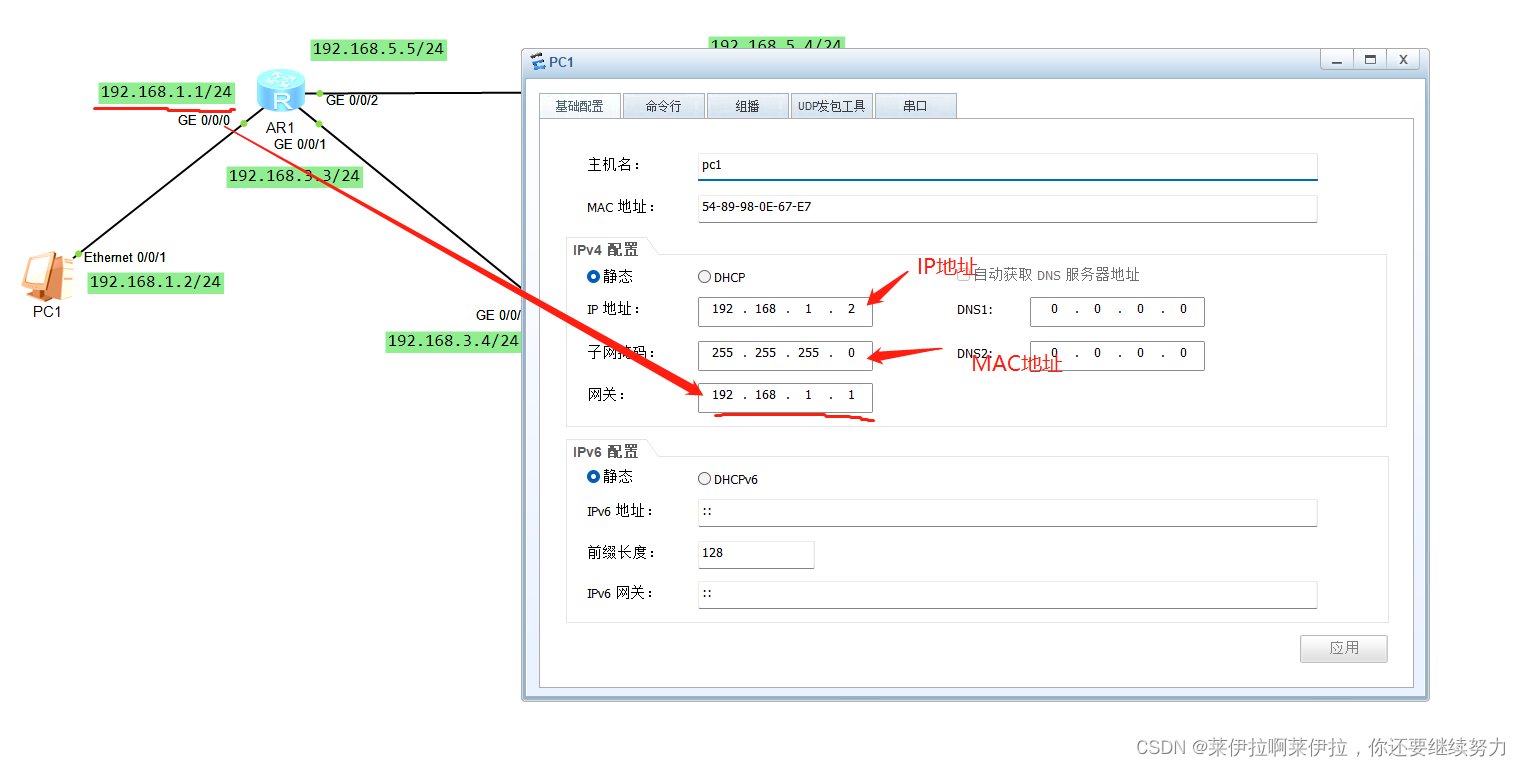Image resolution: width=1520 pixels, height=766 pixels.
Task: Click the 192.168.1.2/24 label
Action: point(155,282)
